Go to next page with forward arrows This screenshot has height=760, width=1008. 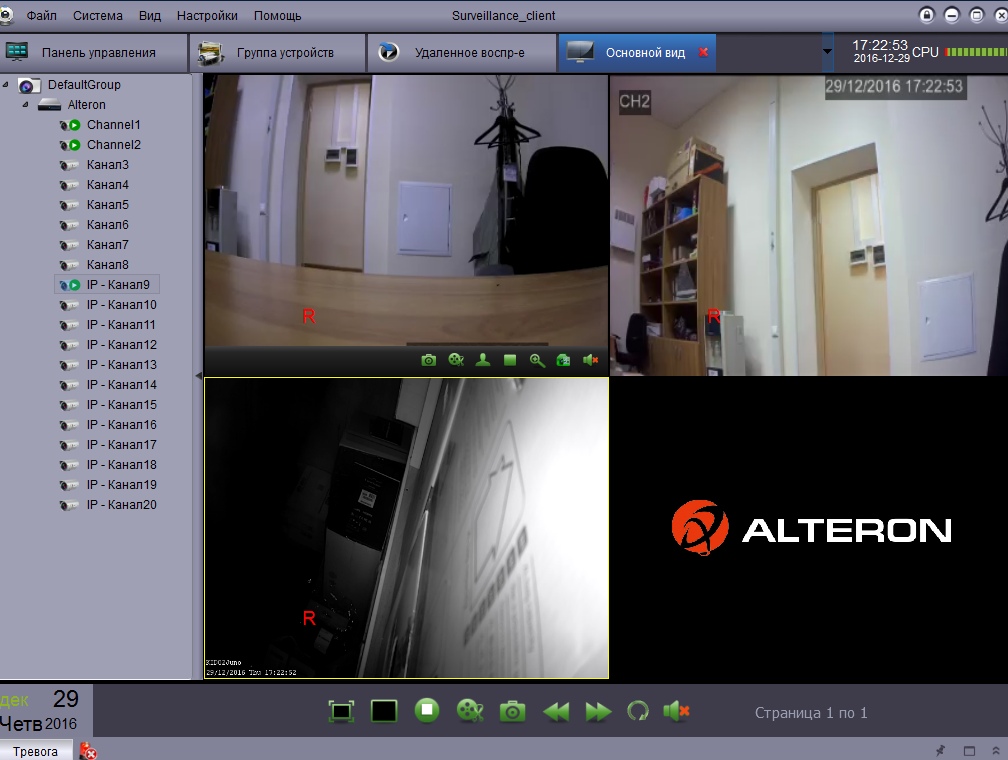[598, 712]
